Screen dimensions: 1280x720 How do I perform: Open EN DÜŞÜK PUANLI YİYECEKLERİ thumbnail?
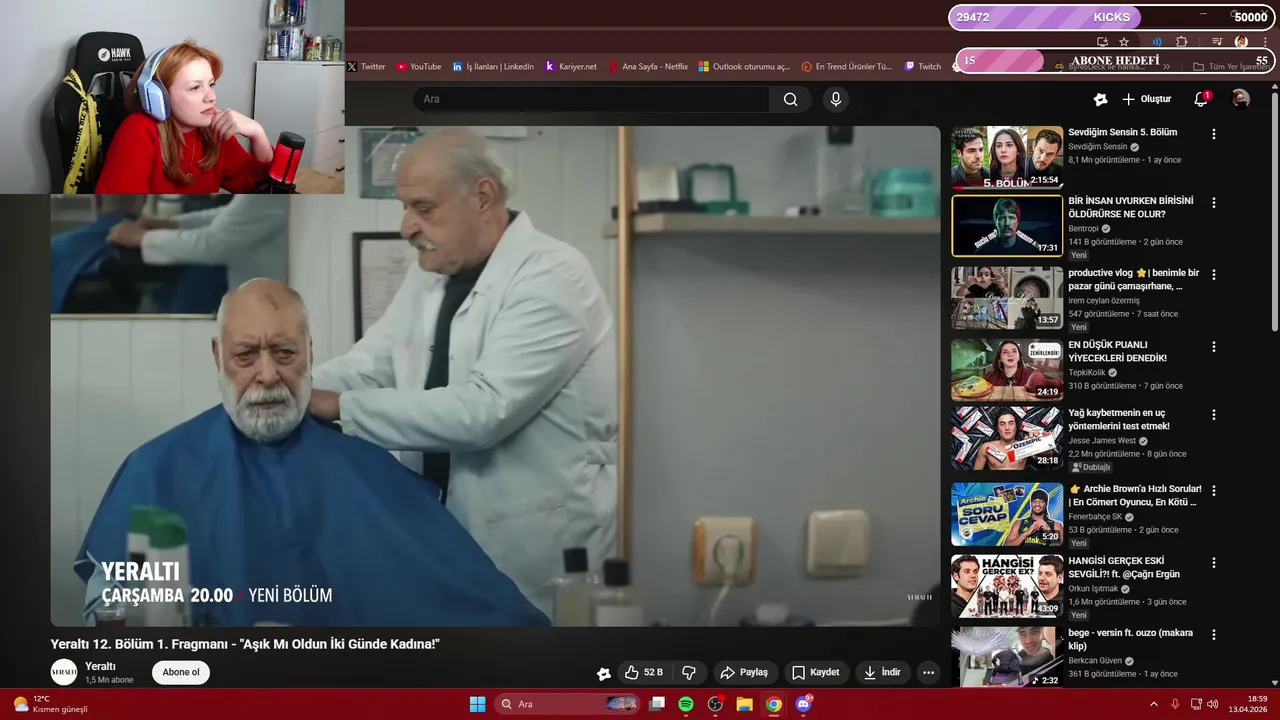1007,370
